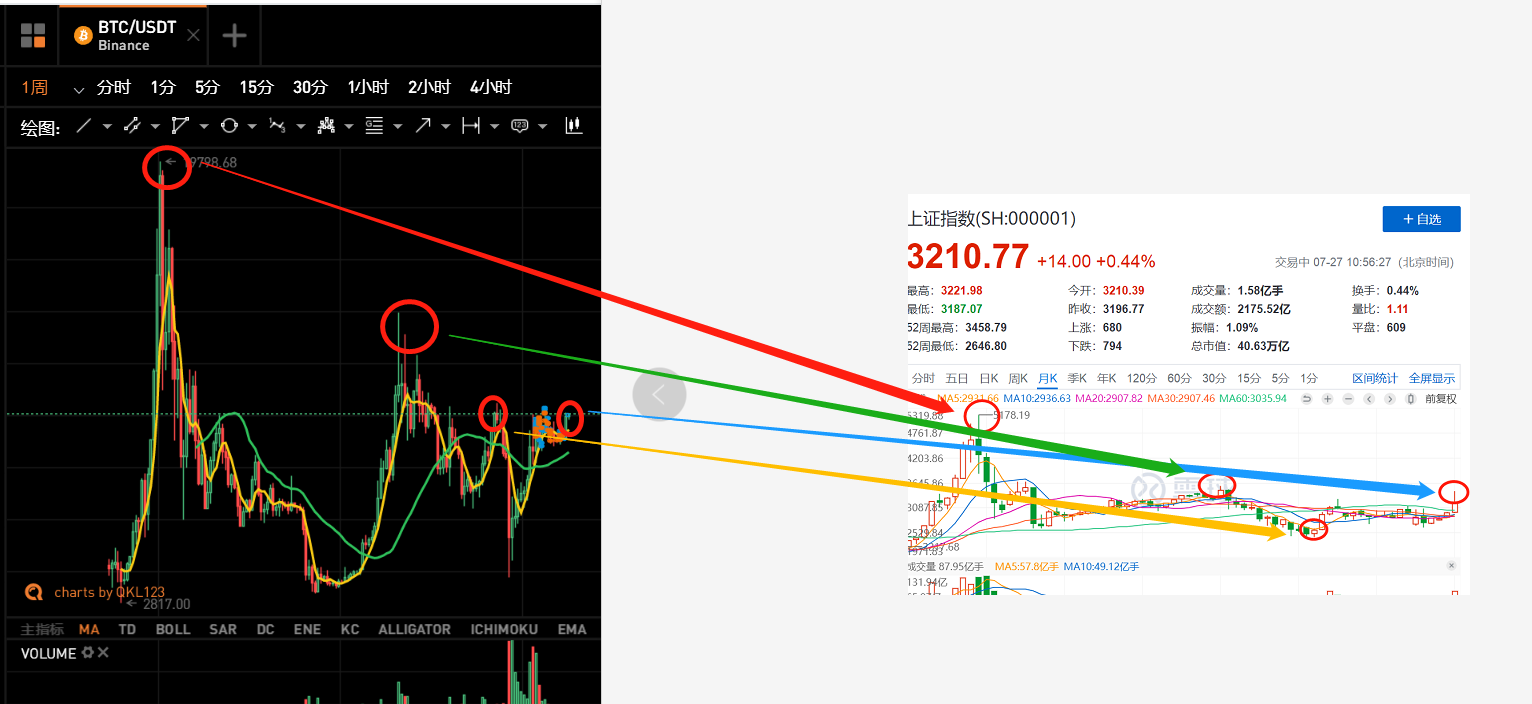Screen dimensions: 1532x704
Task: Toggle the MA main indicator
Action: tap(90, 629)
